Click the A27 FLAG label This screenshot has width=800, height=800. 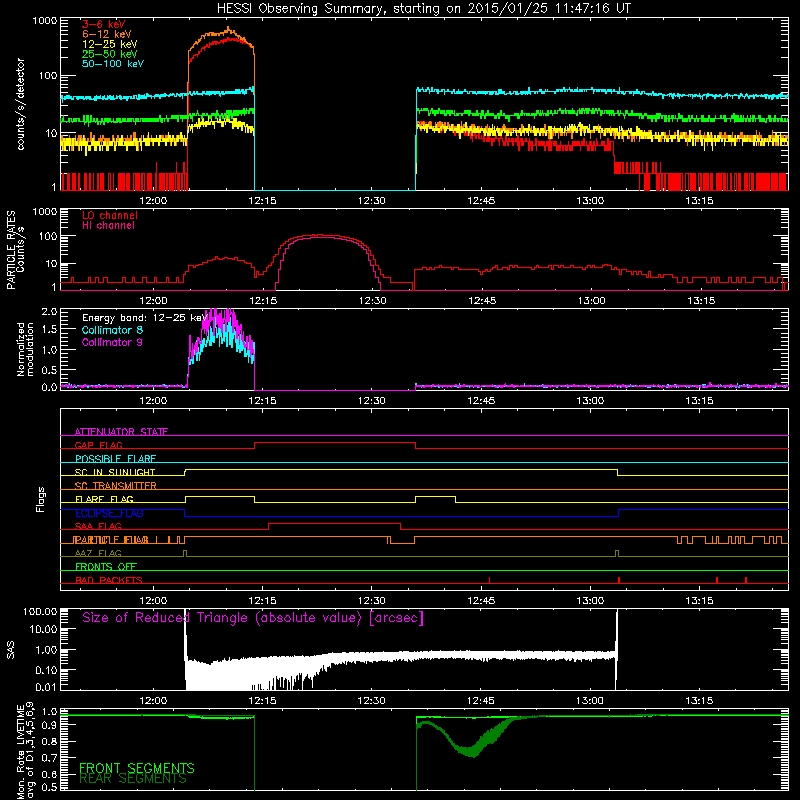click(98, 553)
